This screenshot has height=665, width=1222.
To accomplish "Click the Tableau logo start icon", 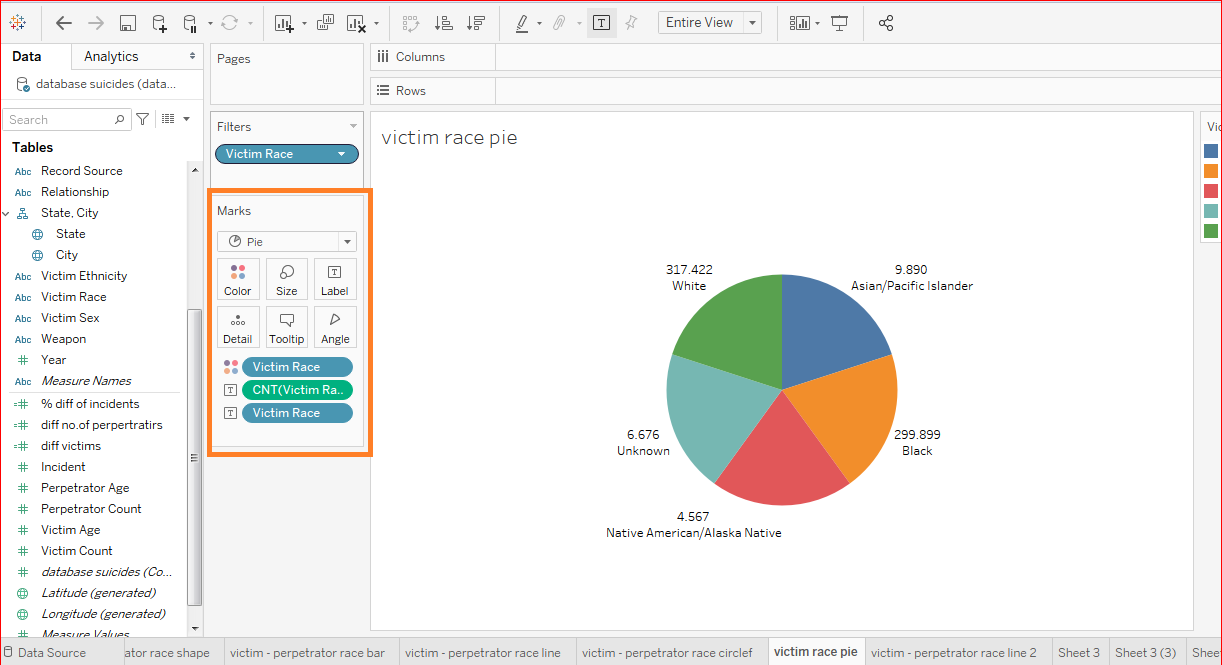I will tap(18, 22).
